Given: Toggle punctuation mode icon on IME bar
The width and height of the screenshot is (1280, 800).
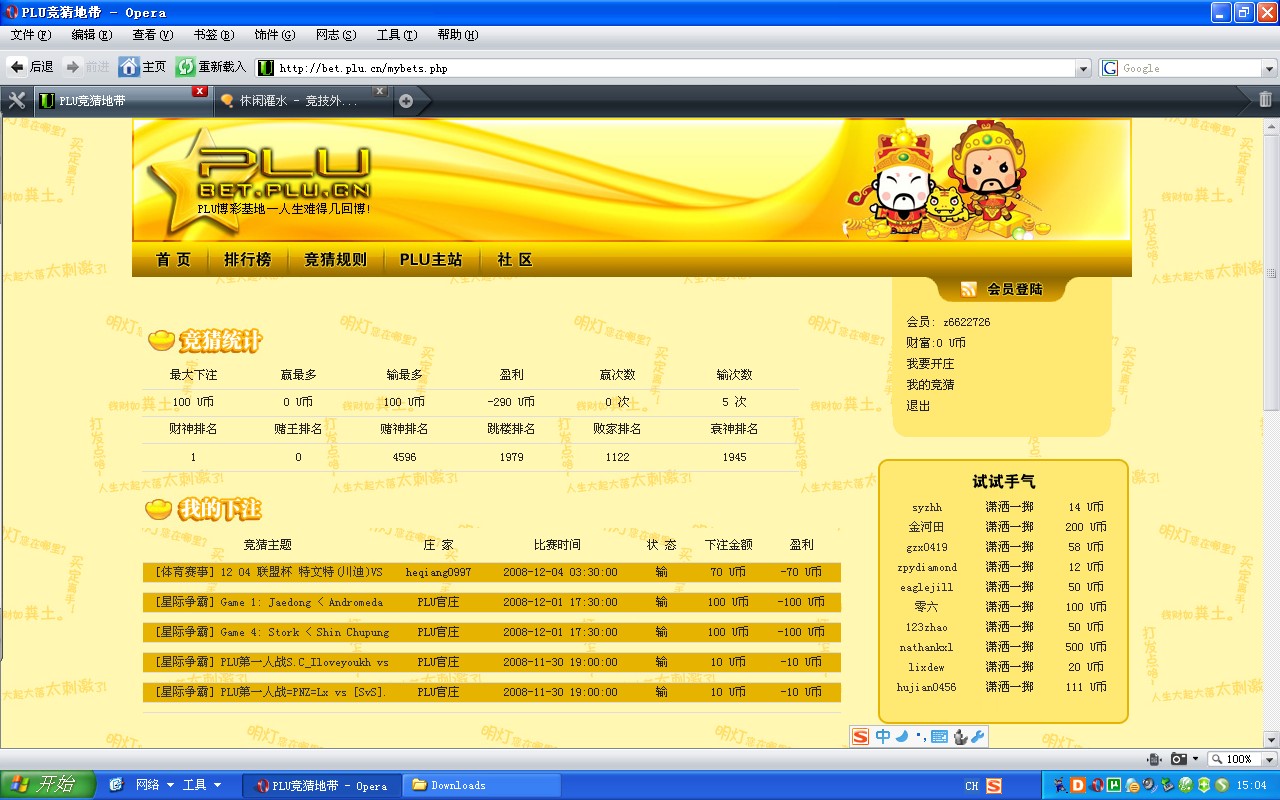Looking at the screenshot, I should (920, 737).
